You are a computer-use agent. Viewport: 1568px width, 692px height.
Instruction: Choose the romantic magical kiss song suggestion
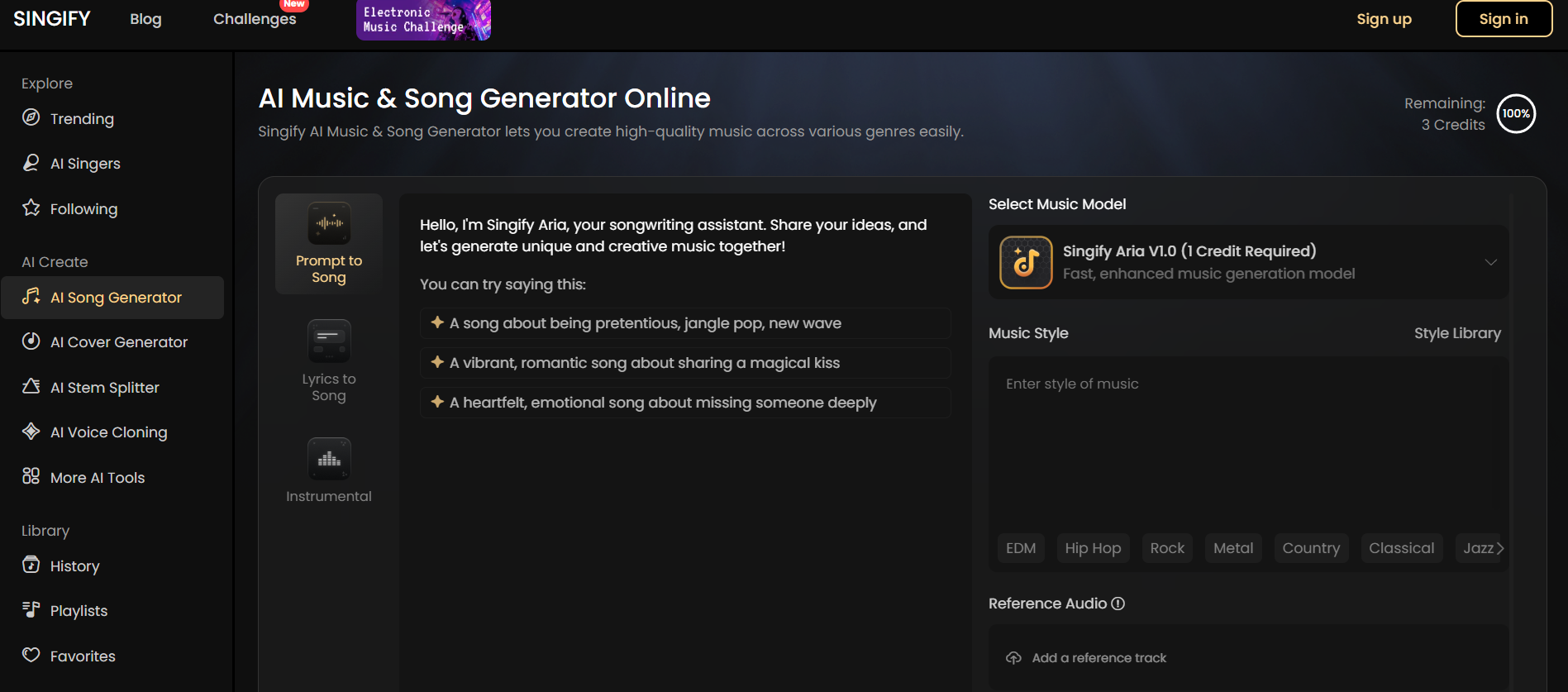click(x=685, y=363)
